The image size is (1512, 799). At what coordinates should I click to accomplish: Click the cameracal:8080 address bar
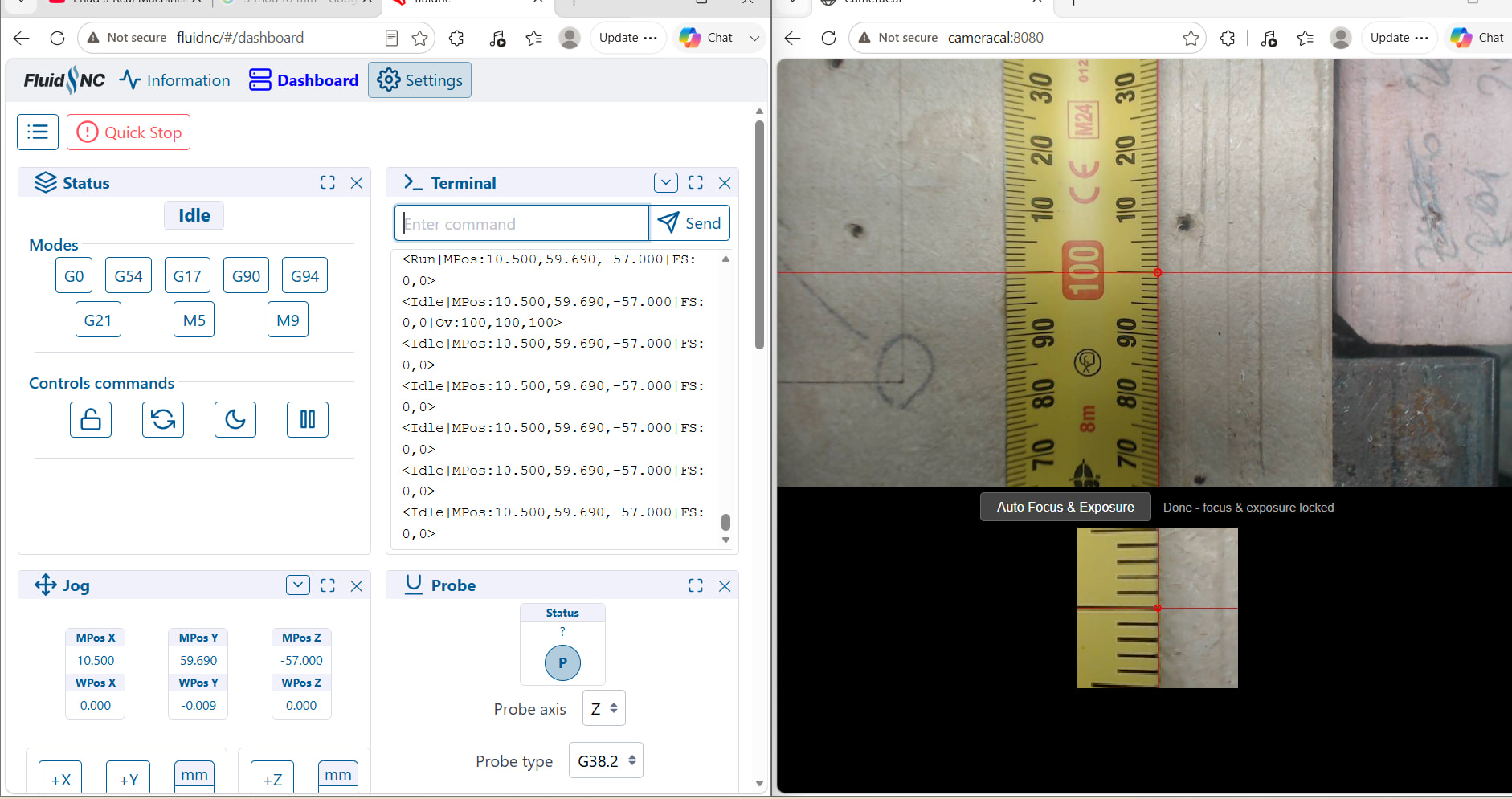(x=995, y=38)
